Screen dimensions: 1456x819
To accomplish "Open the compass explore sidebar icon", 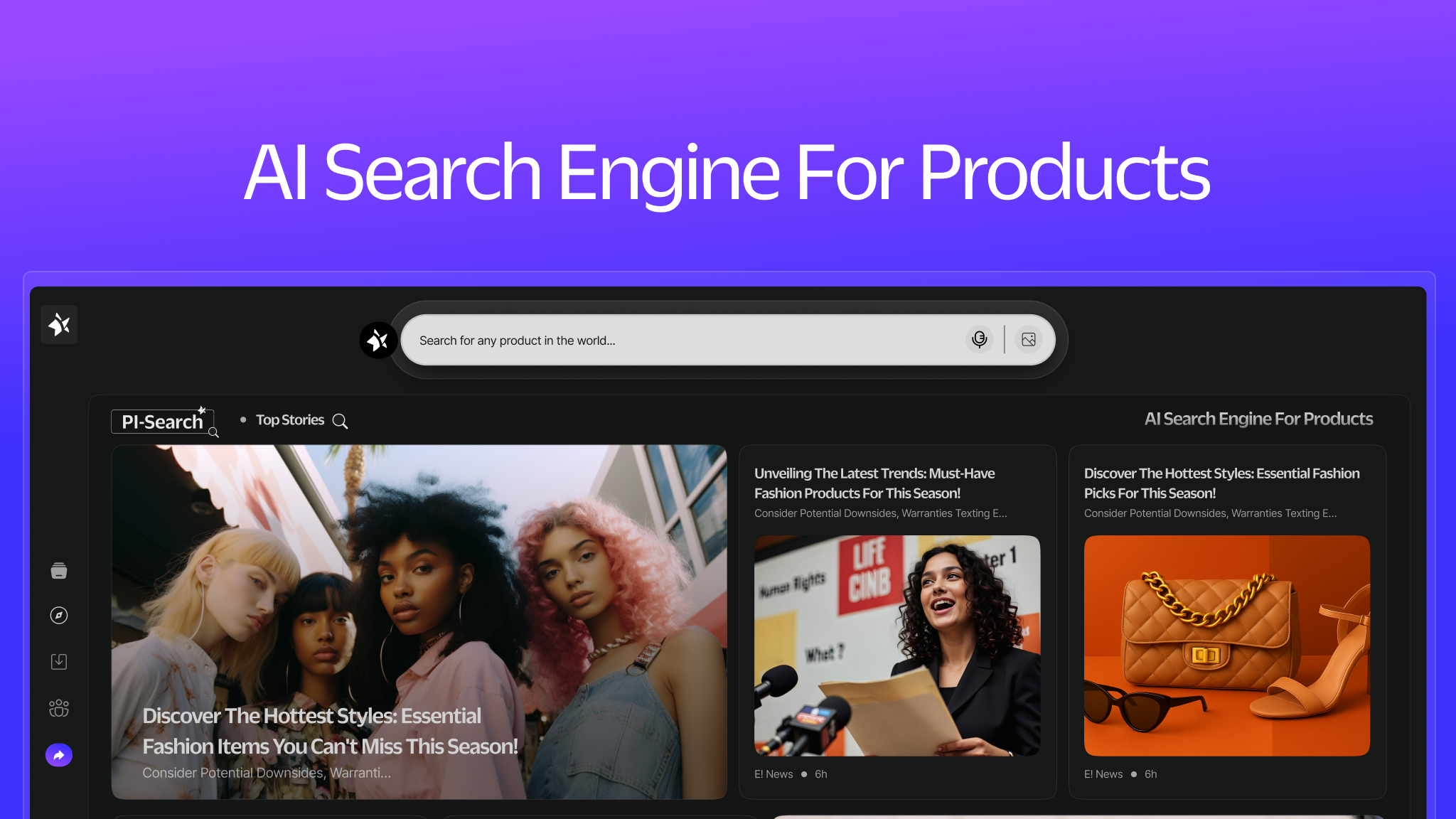I will (x=59, y=616).
